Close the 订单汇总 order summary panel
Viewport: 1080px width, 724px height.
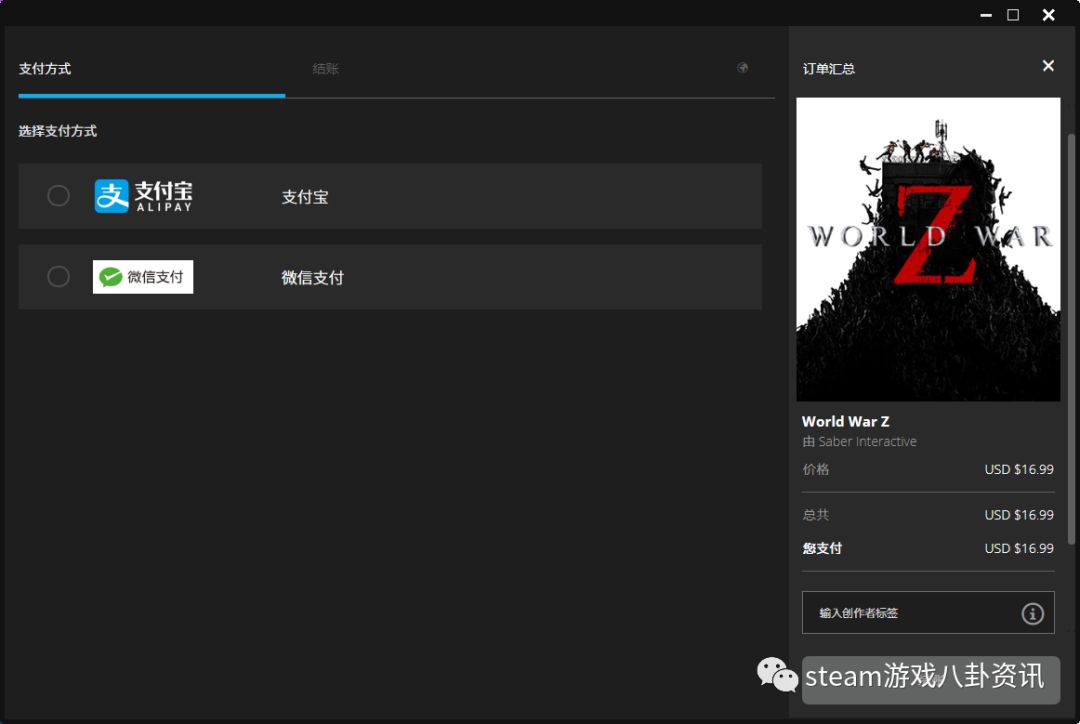1048,65
